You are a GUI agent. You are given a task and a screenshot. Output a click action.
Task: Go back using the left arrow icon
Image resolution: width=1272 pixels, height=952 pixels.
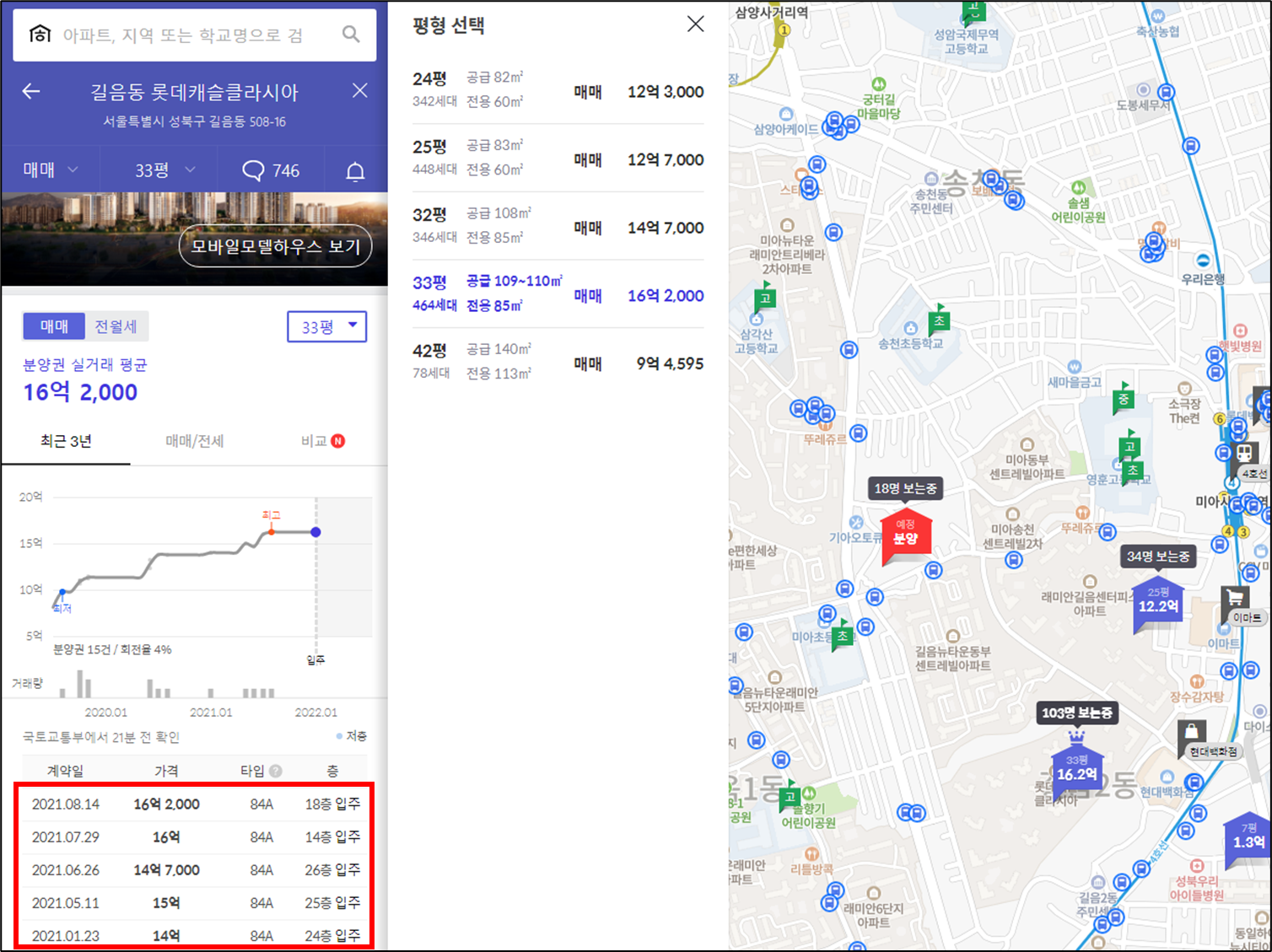[31, 91]
